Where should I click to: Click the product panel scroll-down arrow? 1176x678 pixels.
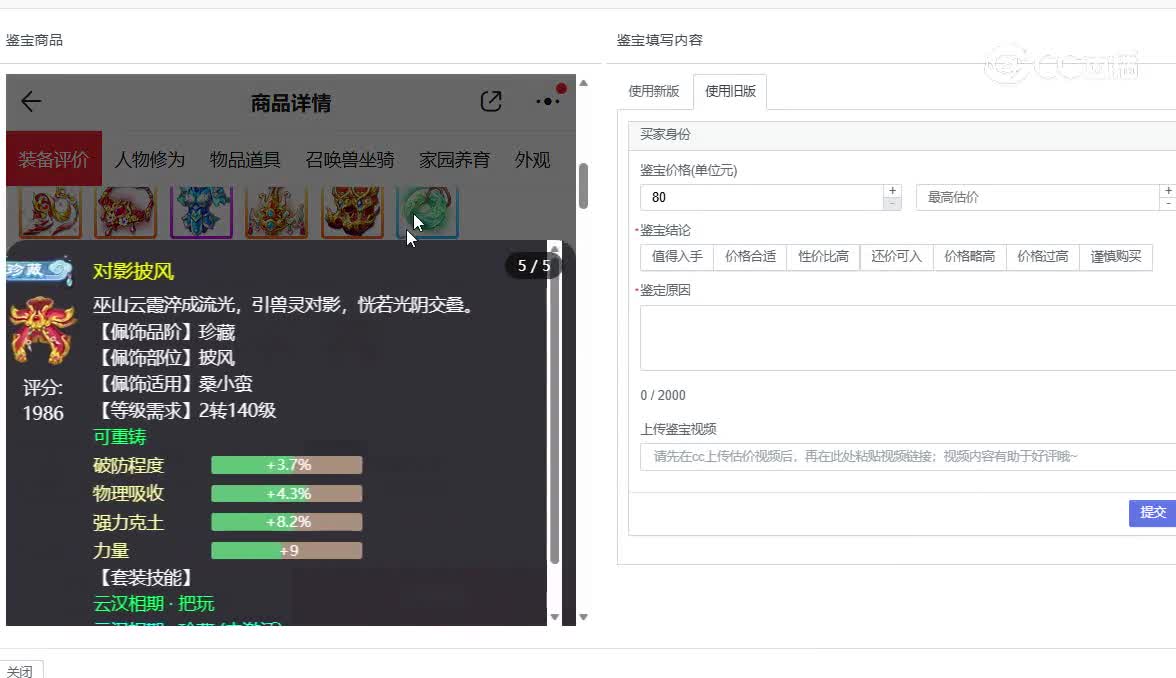pos(584,617)
